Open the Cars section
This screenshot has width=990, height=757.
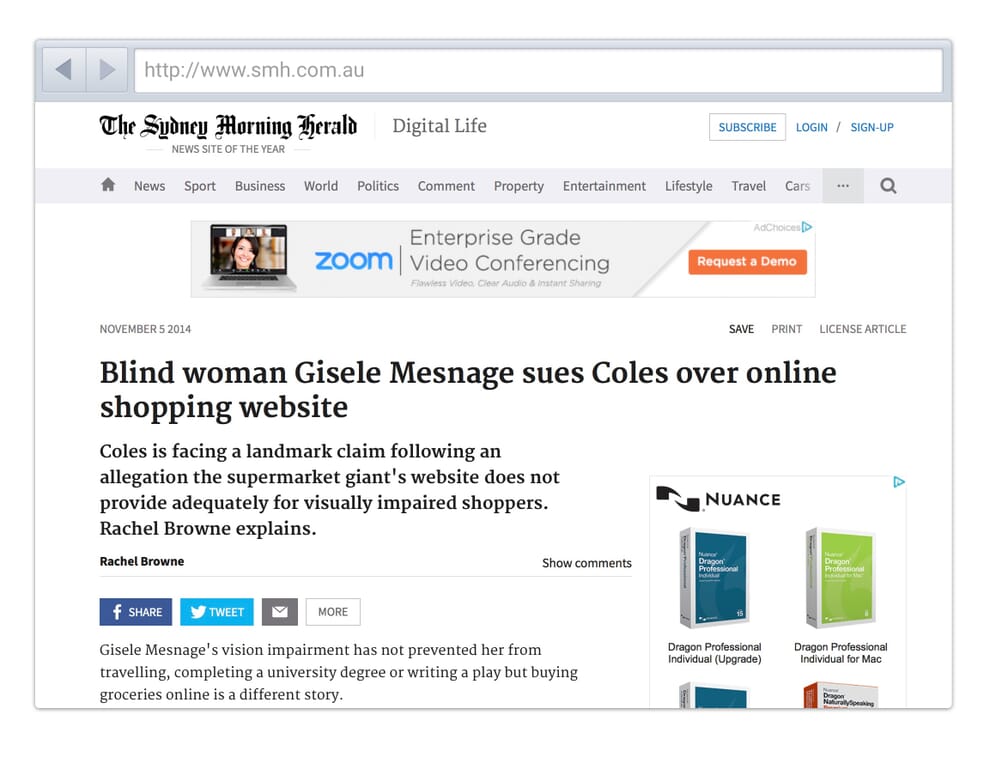[797, 186]
